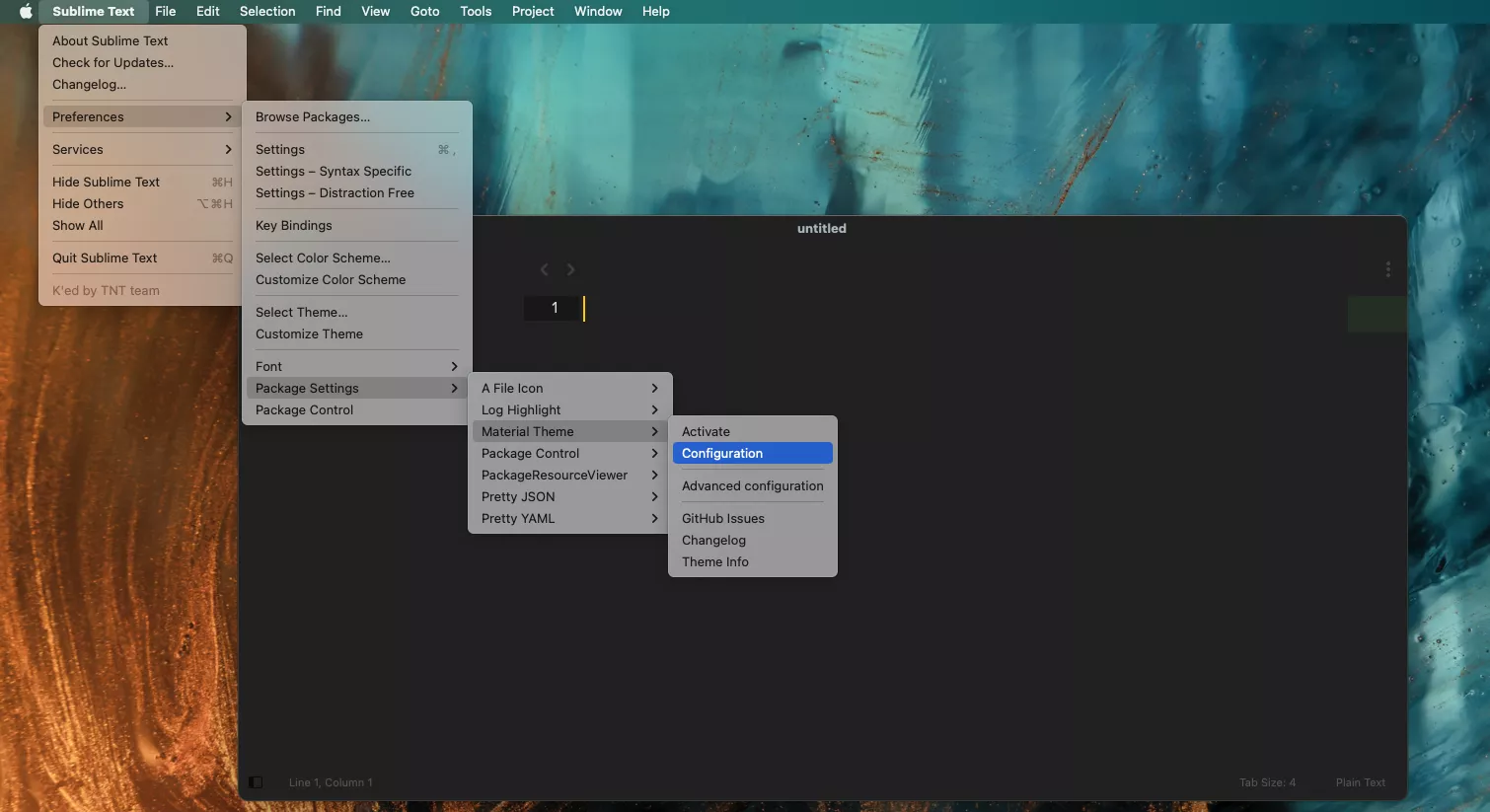Open the Tab Size: 4 selector
Screen dimensions: 1490x812
coord(1267,782)
